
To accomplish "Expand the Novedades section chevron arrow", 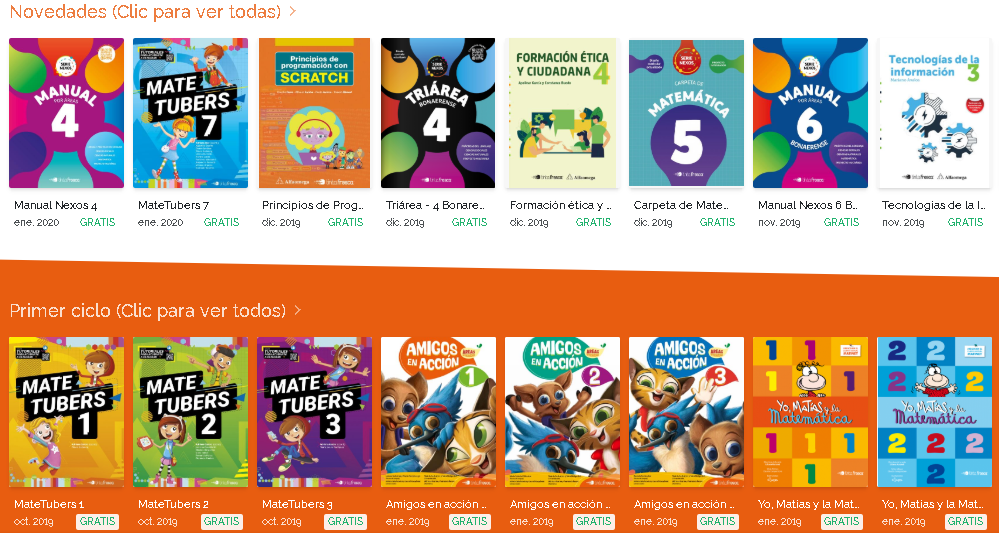I will 292,11.
